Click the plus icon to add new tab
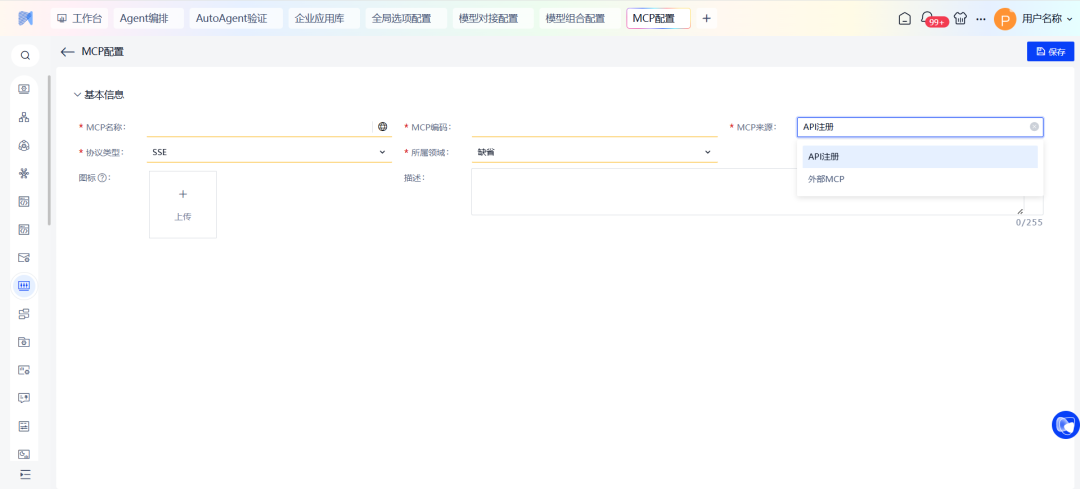The width and height of the screenshot is (1080, 489). click(707, 18)
